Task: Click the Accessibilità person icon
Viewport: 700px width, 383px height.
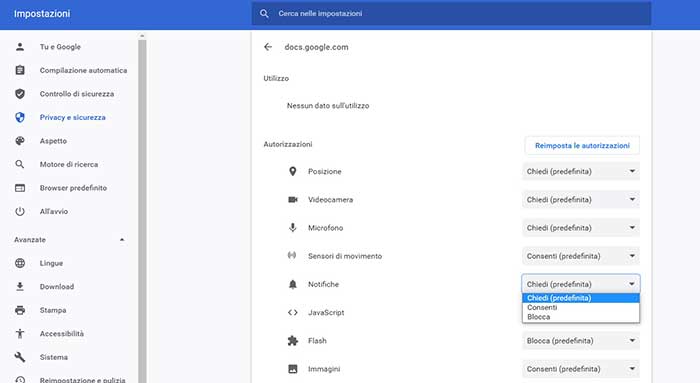Action: click(20, 333)
